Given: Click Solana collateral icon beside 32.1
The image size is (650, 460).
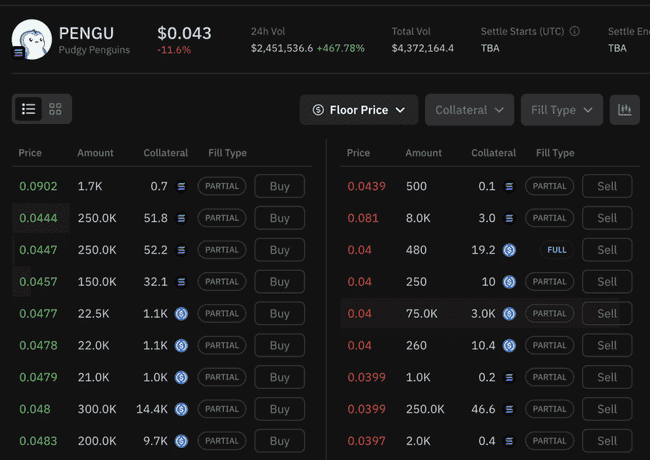Looking at the screenshot, I should point(181,282).
